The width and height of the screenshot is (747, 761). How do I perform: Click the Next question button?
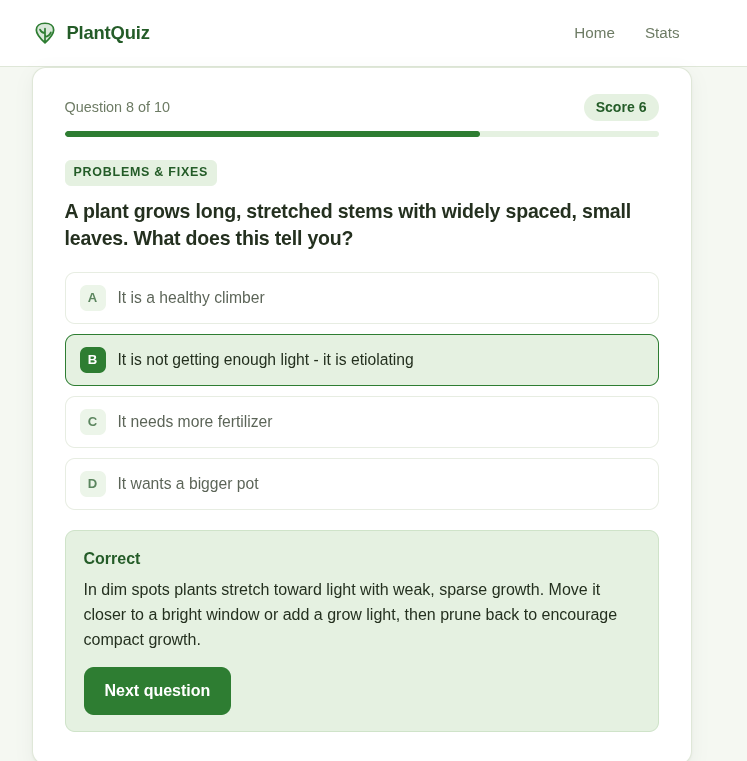click(x=157, y=691)
